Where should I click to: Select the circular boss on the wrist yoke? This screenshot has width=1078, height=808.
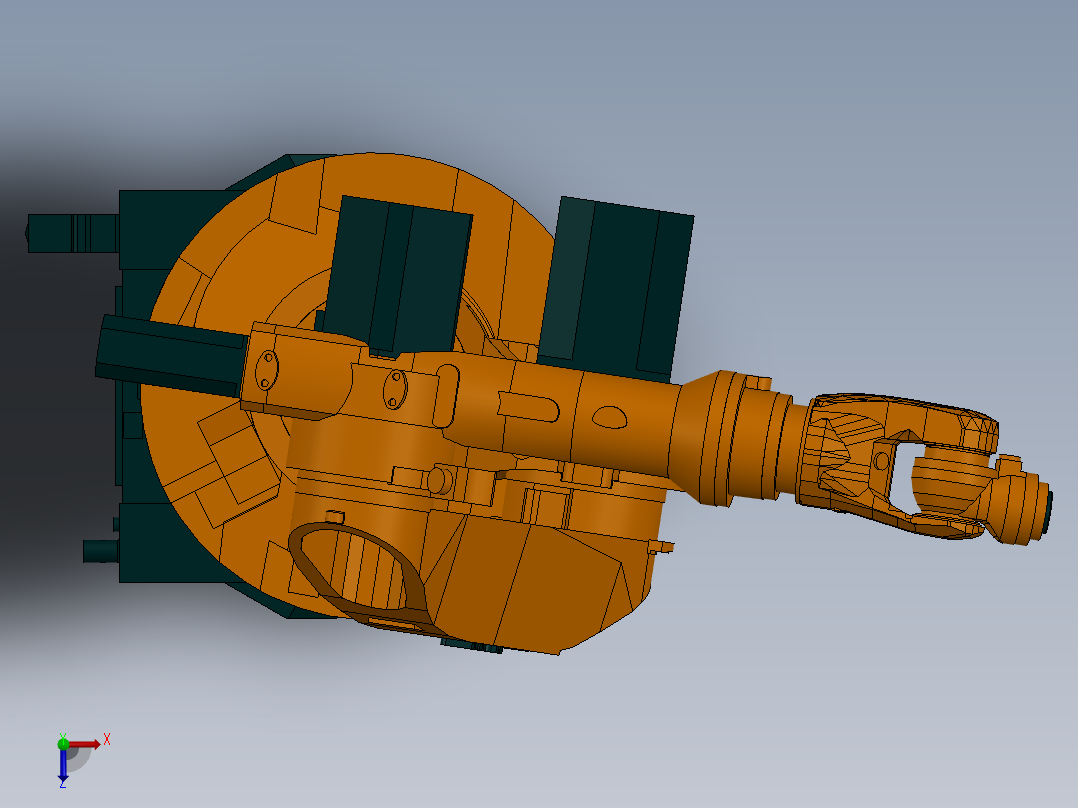(883, 460)
